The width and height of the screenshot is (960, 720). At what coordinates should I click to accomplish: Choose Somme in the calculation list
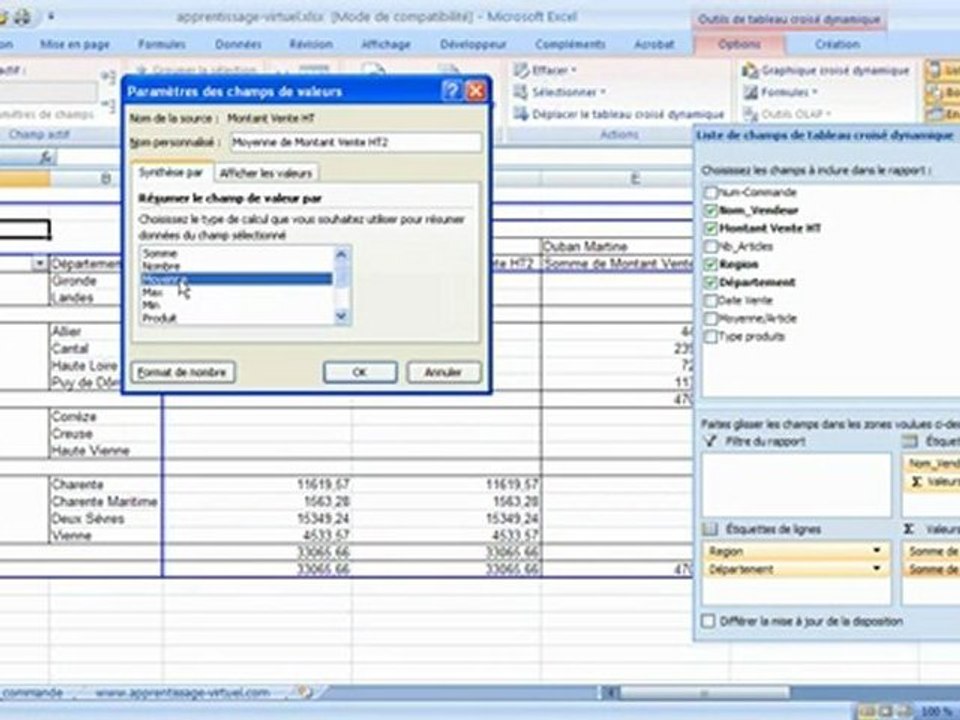(238, 253)
